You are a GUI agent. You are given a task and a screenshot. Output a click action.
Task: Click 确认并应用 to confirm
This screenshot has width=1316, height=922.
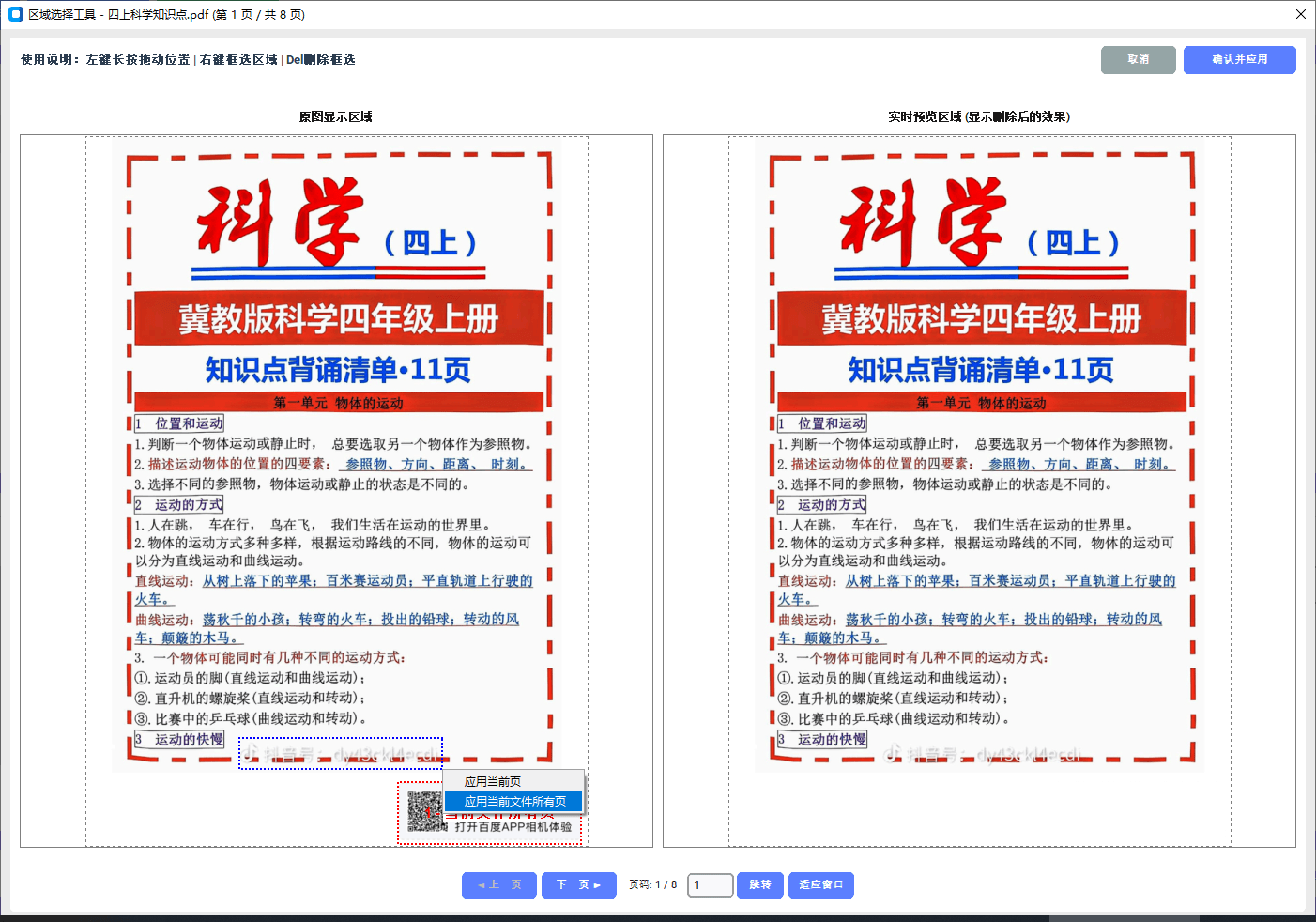coord(1239,59)
